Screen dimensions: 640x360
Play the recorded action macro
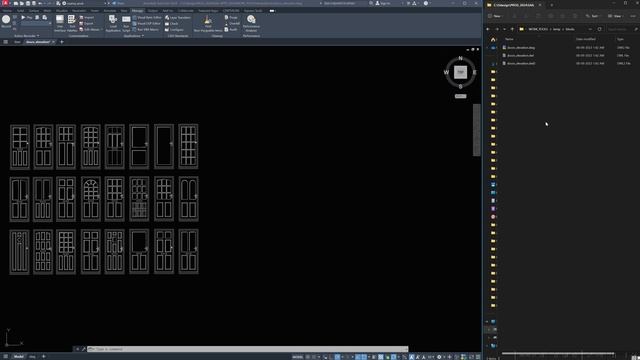click(x=27, y=18)
